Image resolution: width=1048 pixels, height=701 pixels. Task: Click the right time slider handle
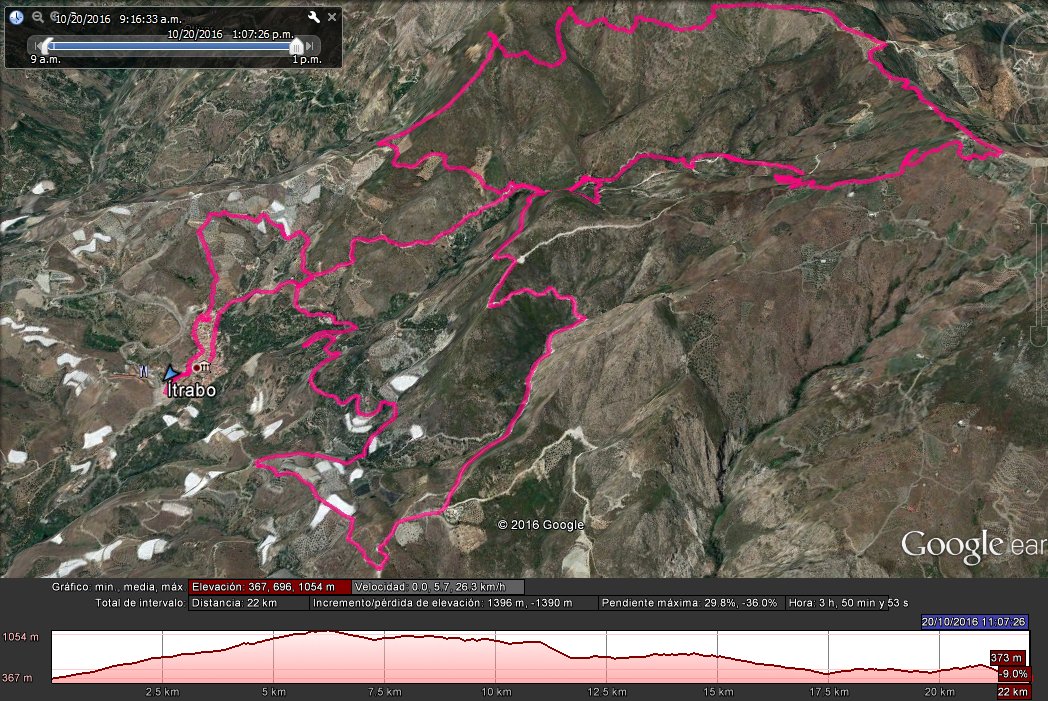(296, 45)
